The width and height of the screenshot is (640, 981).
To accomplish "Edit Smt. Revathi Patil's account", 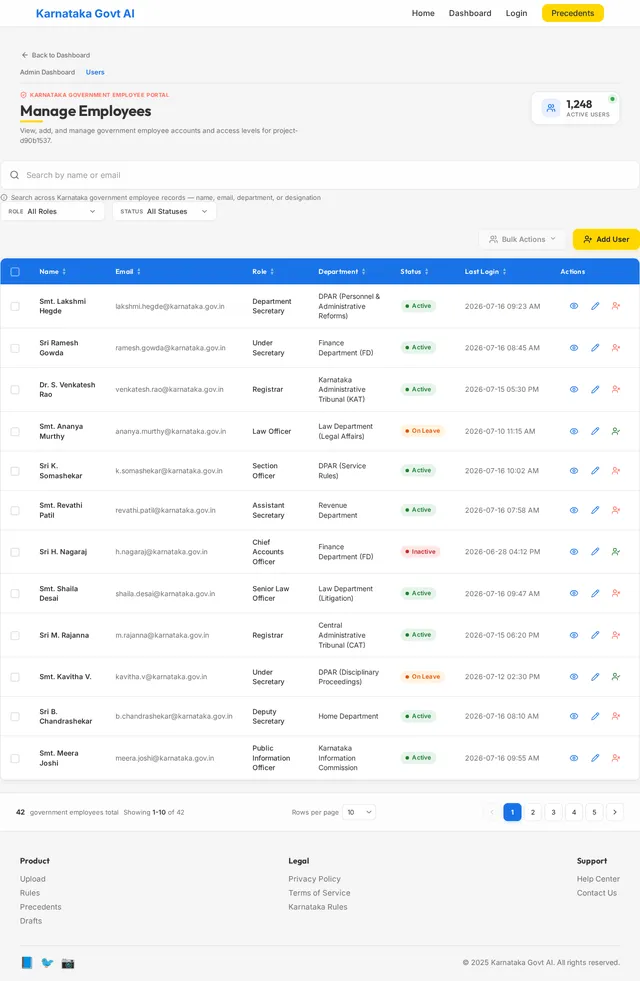I will coord(595,510).
